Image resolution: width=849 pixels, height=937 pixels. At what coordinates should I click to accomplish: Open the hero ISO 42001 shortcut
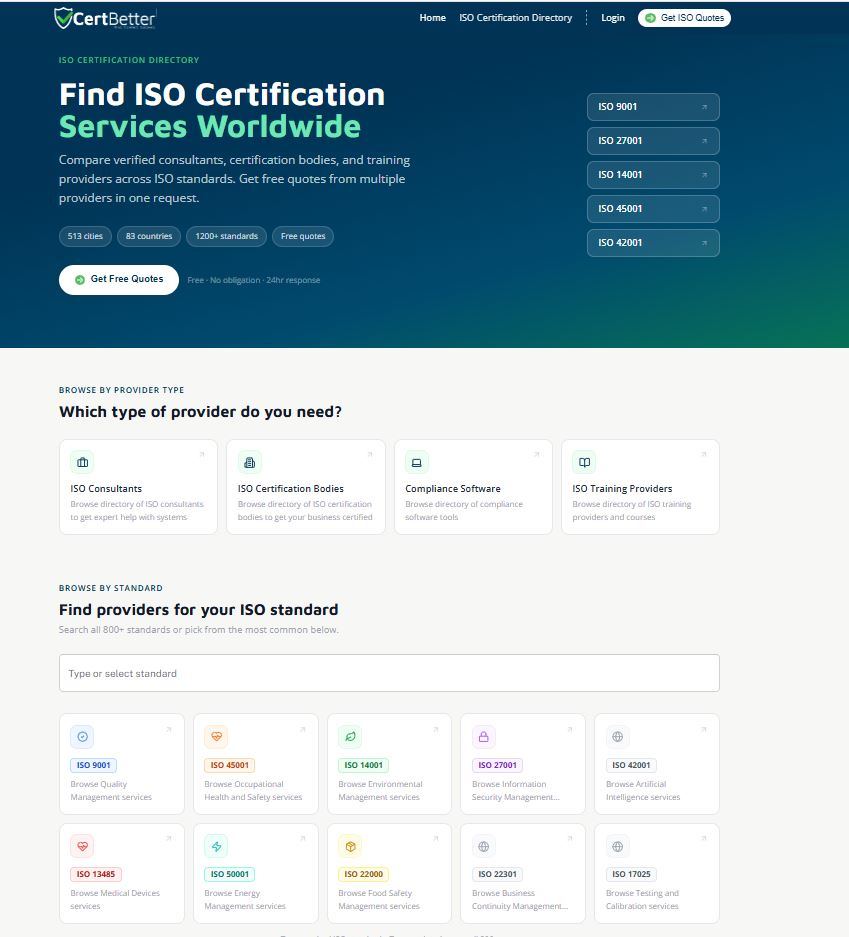tap(653, 243)
